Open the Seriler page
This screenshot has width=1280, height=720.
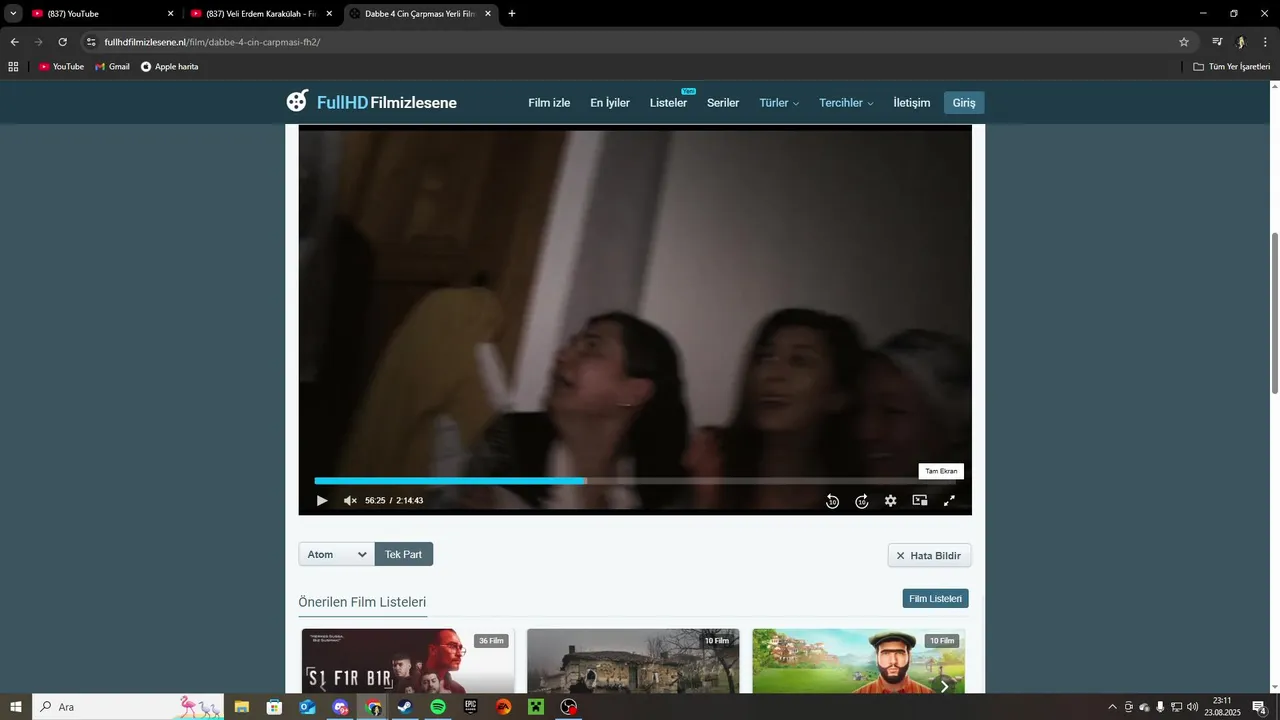pyautogui.click(x=723, y=103)
